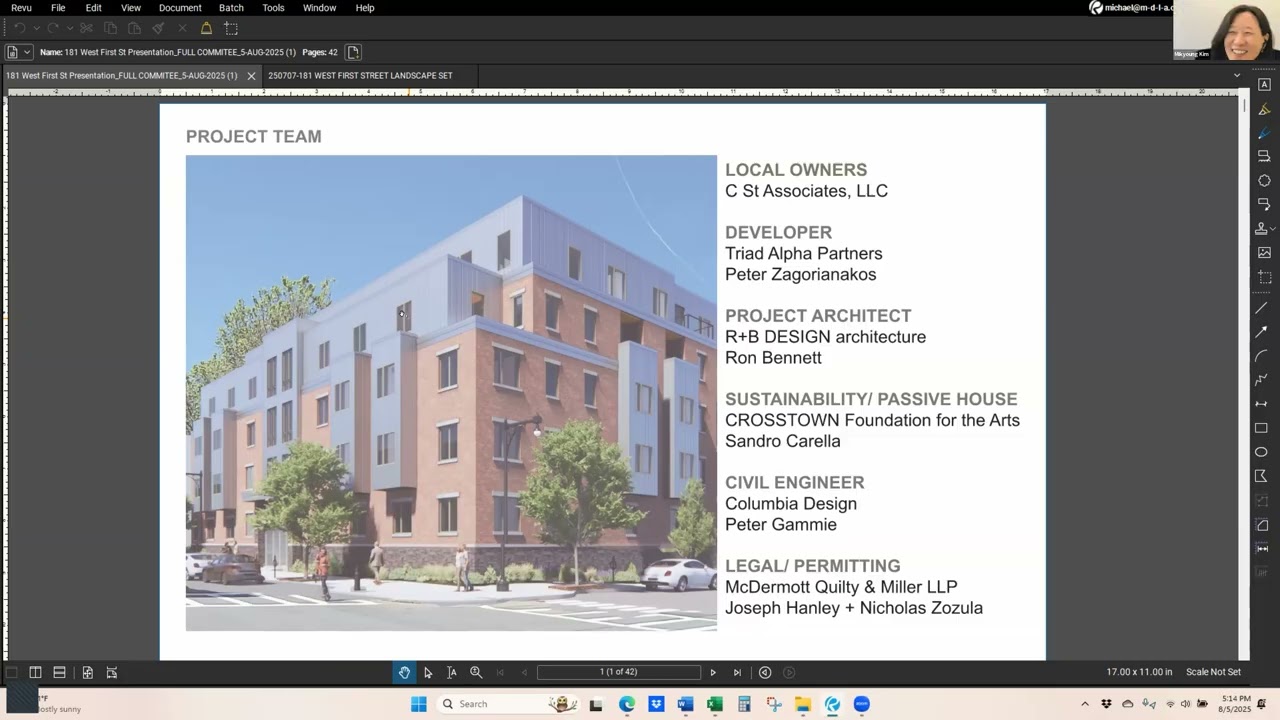Expand tab list dropdown chevron
The image size is (1280, 720).
[1236, 75]
